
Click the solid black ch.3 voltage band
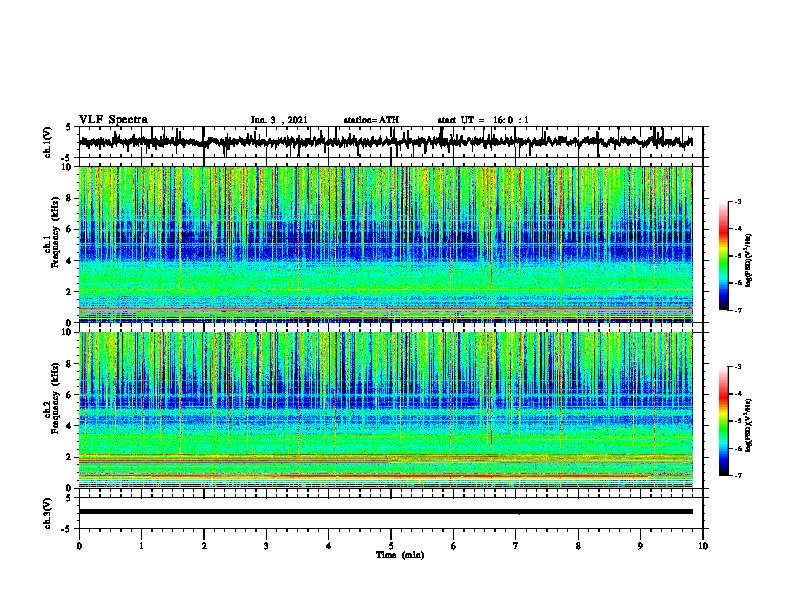(x=385, y=512)
